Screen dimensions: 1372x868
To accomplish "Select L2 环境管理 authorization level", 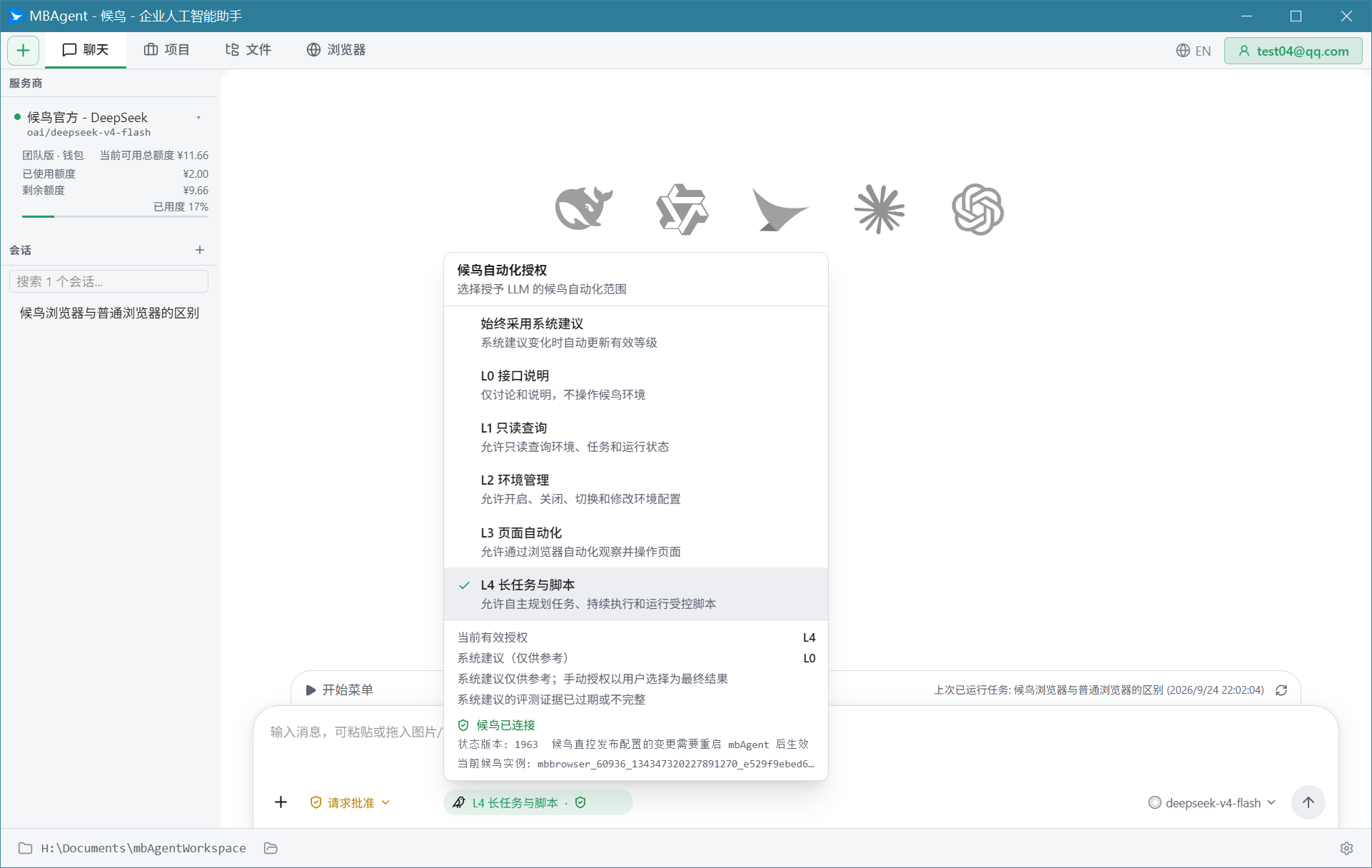I will click(635, 489).
